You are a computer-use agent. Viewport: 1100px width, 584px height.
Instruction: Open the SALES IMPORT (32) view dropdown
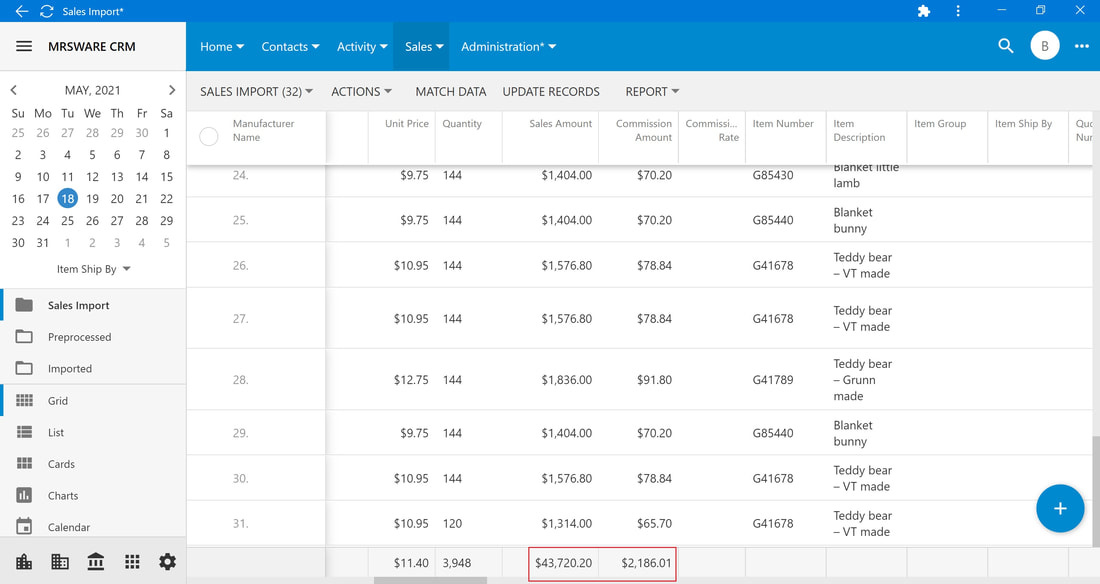click(256, 92)
